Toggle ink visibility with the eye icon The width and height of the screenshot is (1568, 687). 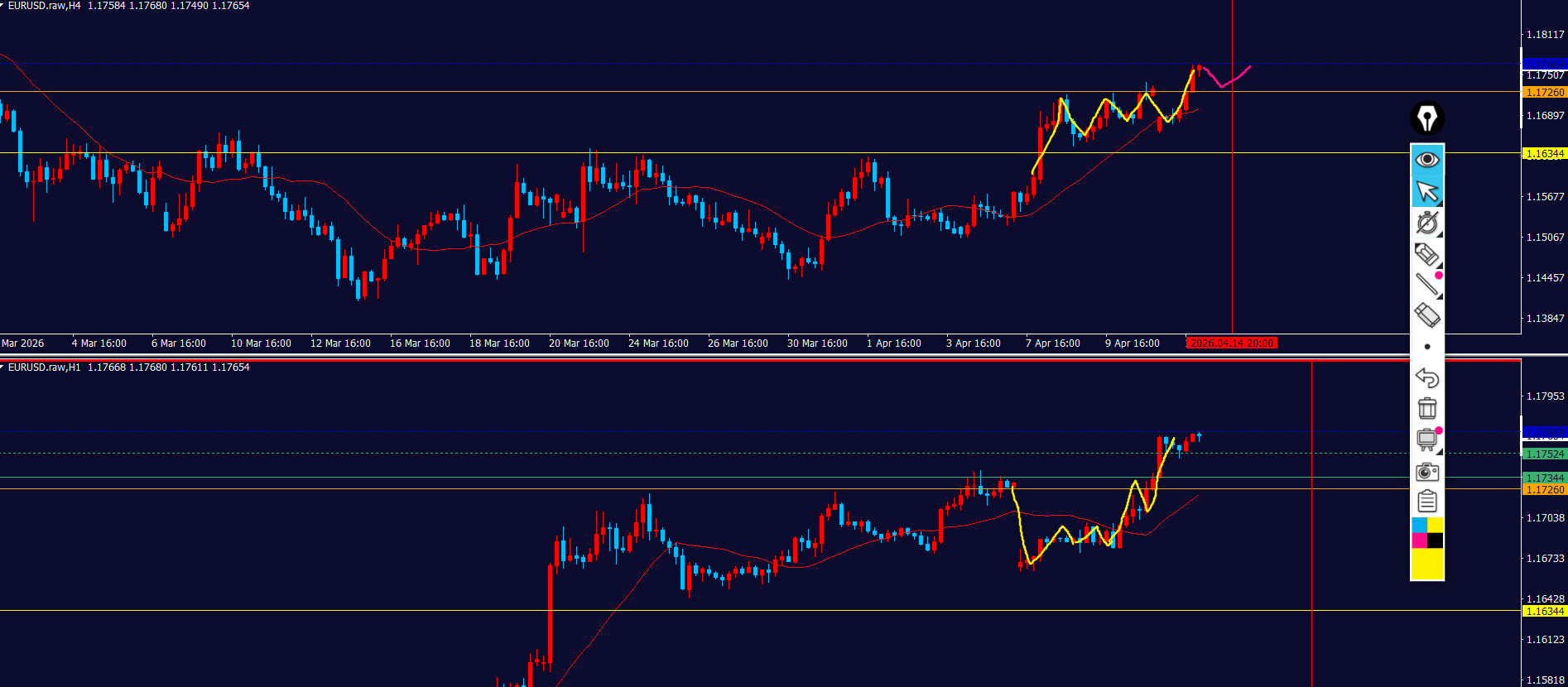pyautogui.click(x=1426, y=159)
